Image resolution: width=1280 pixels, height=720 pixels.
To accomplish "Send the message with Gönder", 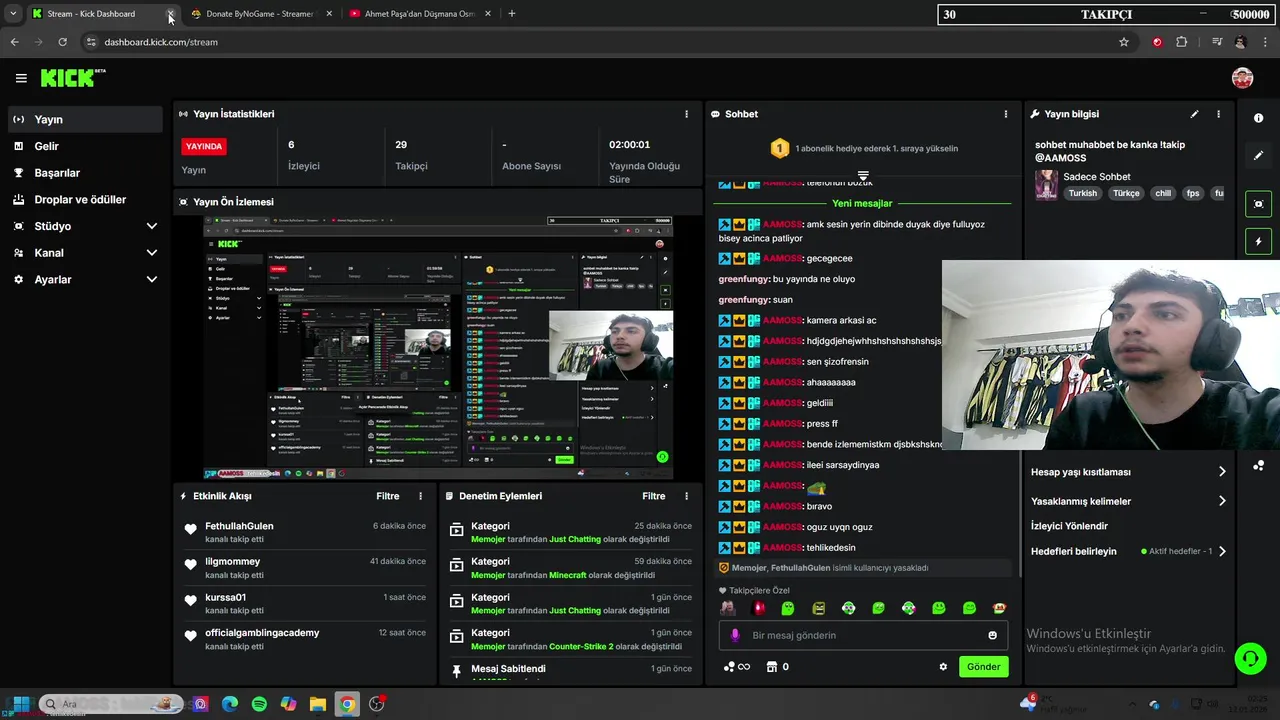I will point(983,667).
